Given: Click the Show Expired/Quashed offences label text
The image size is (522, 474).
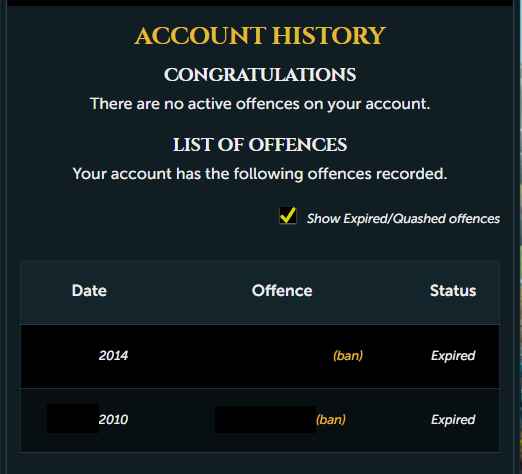Looking at the screenshot, I should [403, 219].
